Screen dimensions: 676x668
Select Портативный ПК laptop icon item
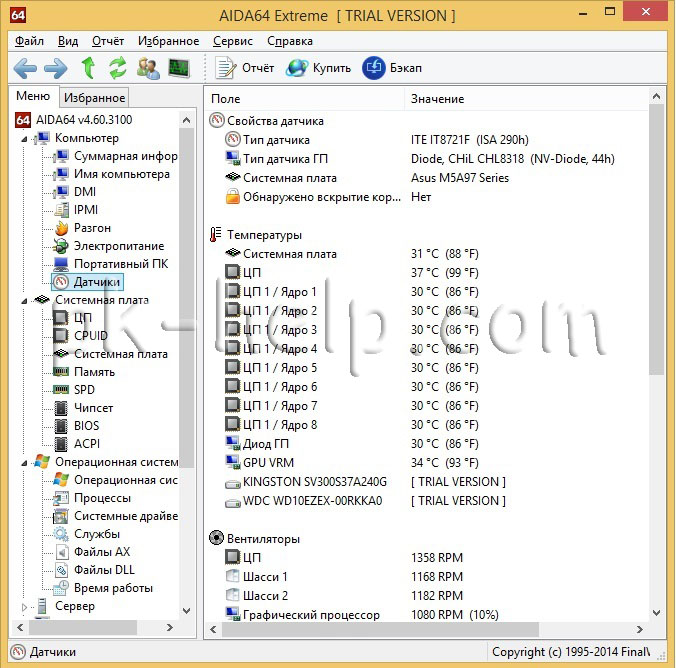(x=111, y=264)
